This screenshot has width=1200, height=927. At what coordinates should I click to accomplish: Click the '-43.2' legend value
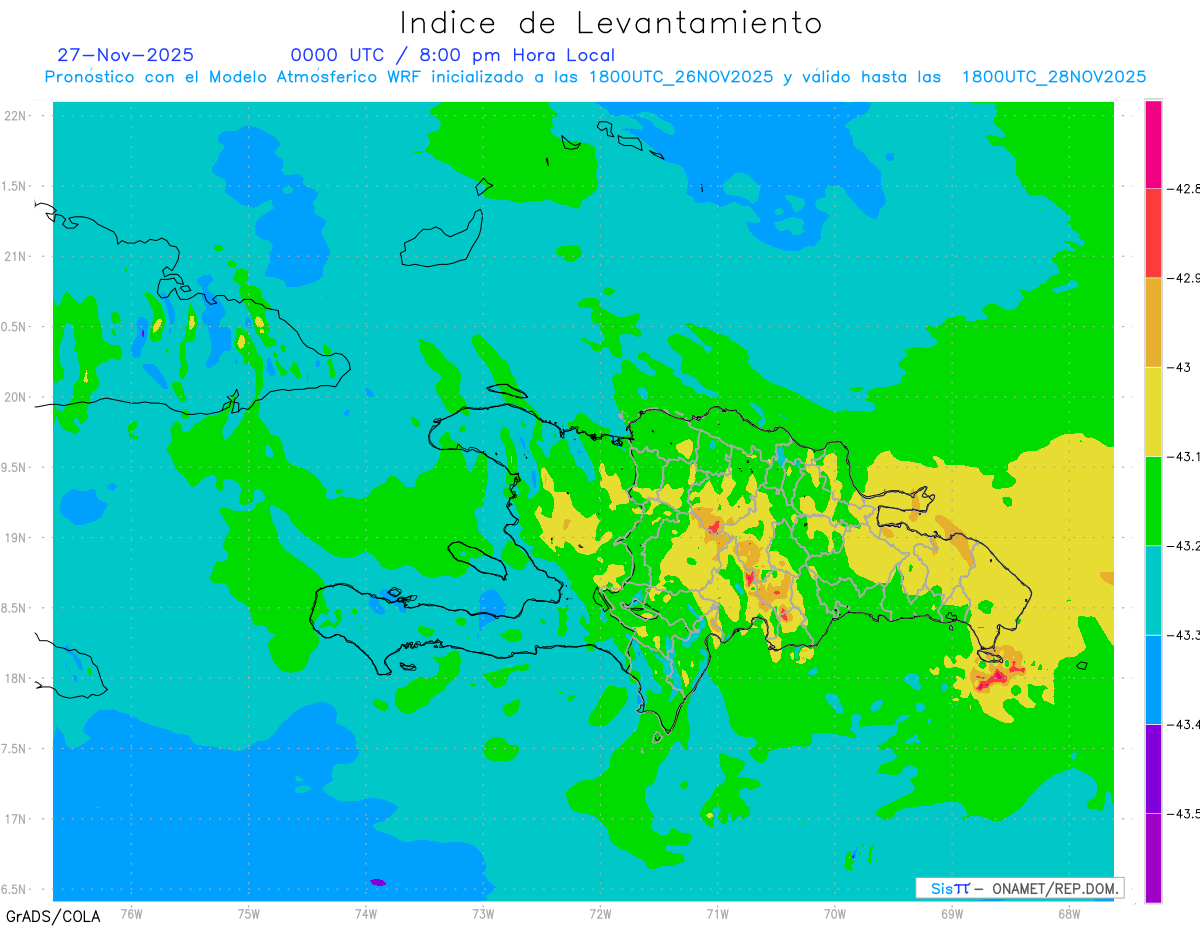(1182, 545)
